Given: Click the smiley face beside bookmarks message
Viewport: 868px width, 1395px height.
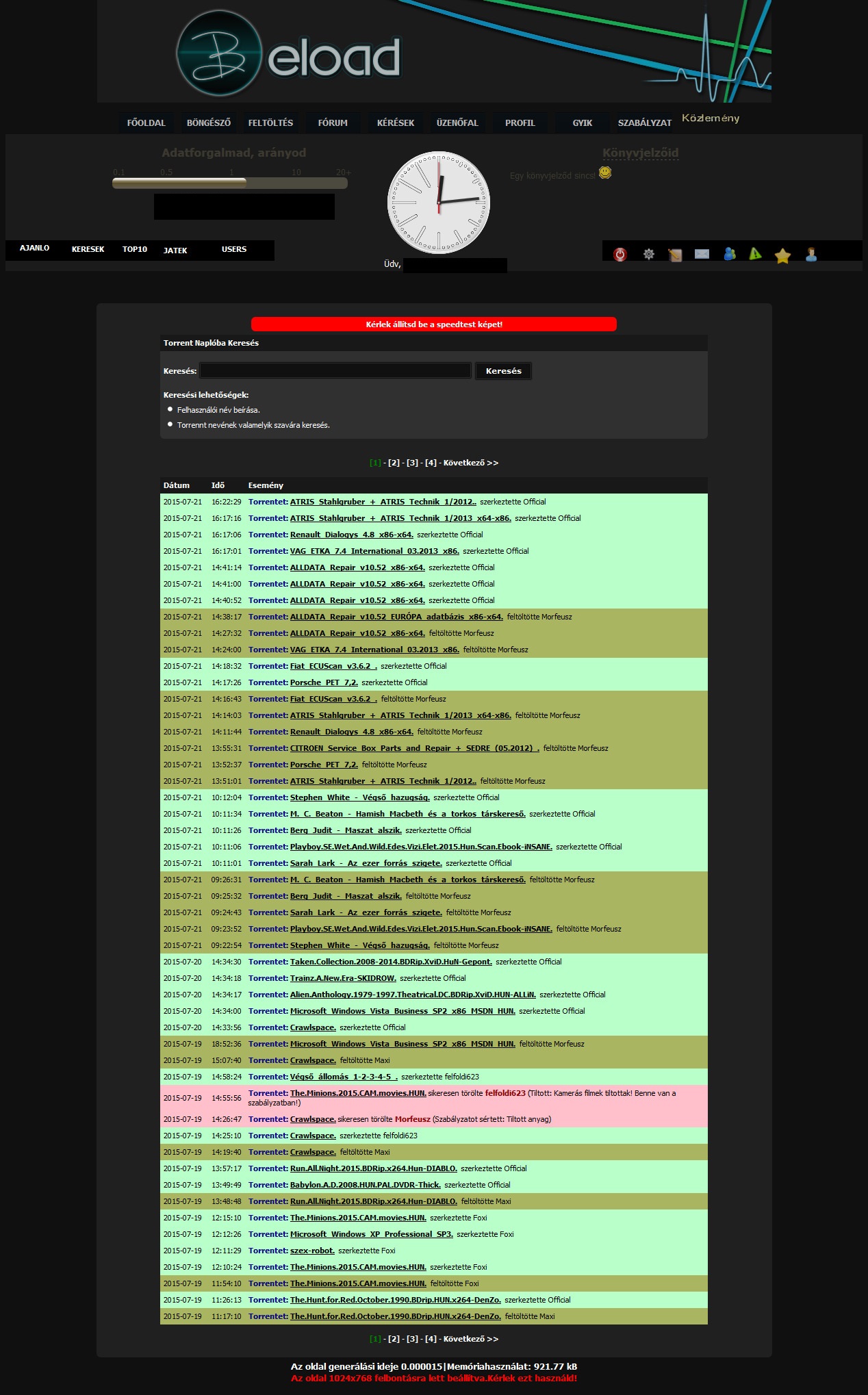Looking at the screenshot, I should (x=605, y=172).
